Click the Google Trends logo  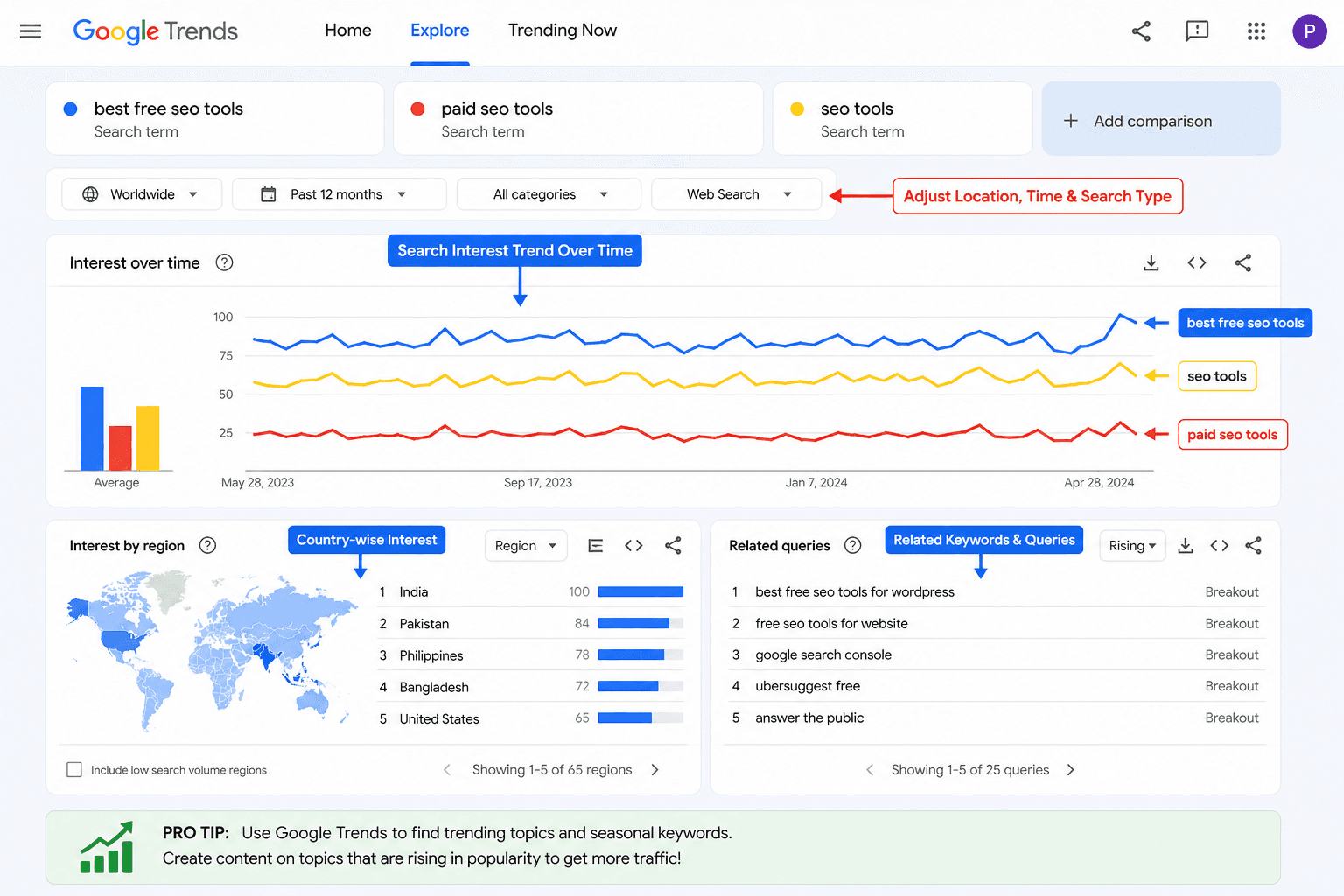coord(156,31)
